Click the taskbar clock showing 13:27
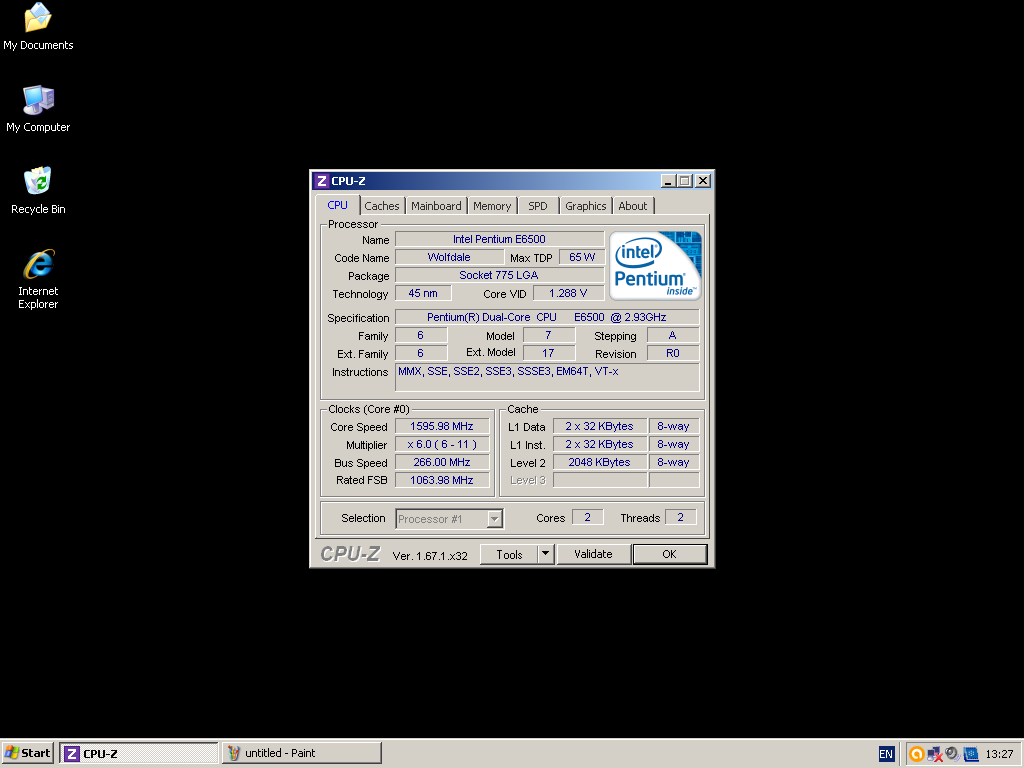The image size is (1024, 768). pyautogui.click(x=999, y=754)
